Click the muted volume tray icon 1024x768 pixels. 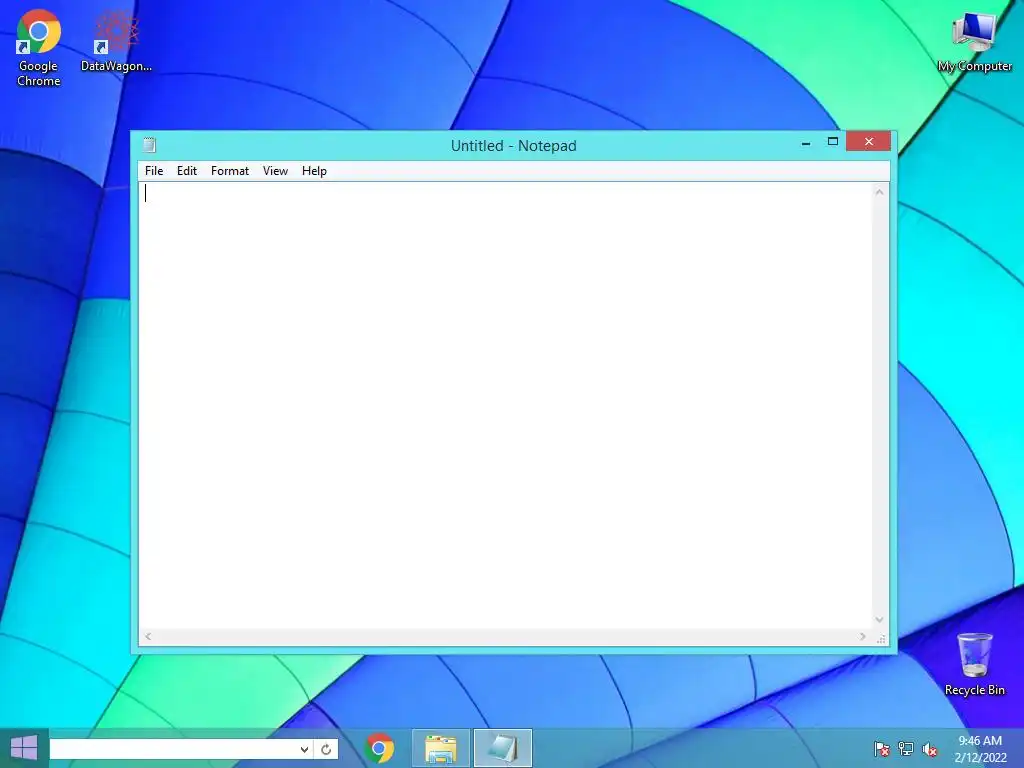929,749
